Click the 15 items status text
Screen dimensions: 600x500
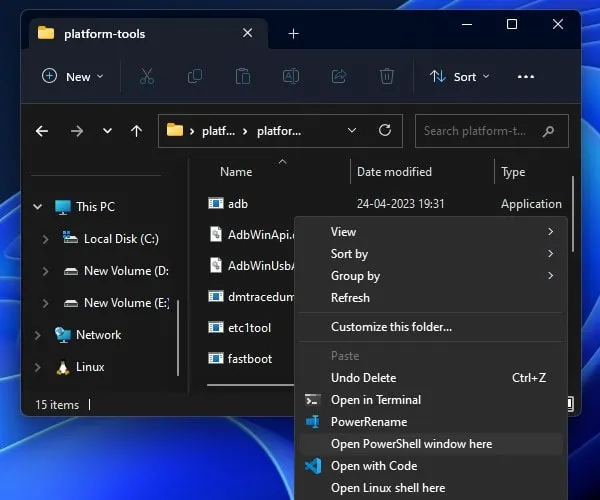[x=57, y=405]
